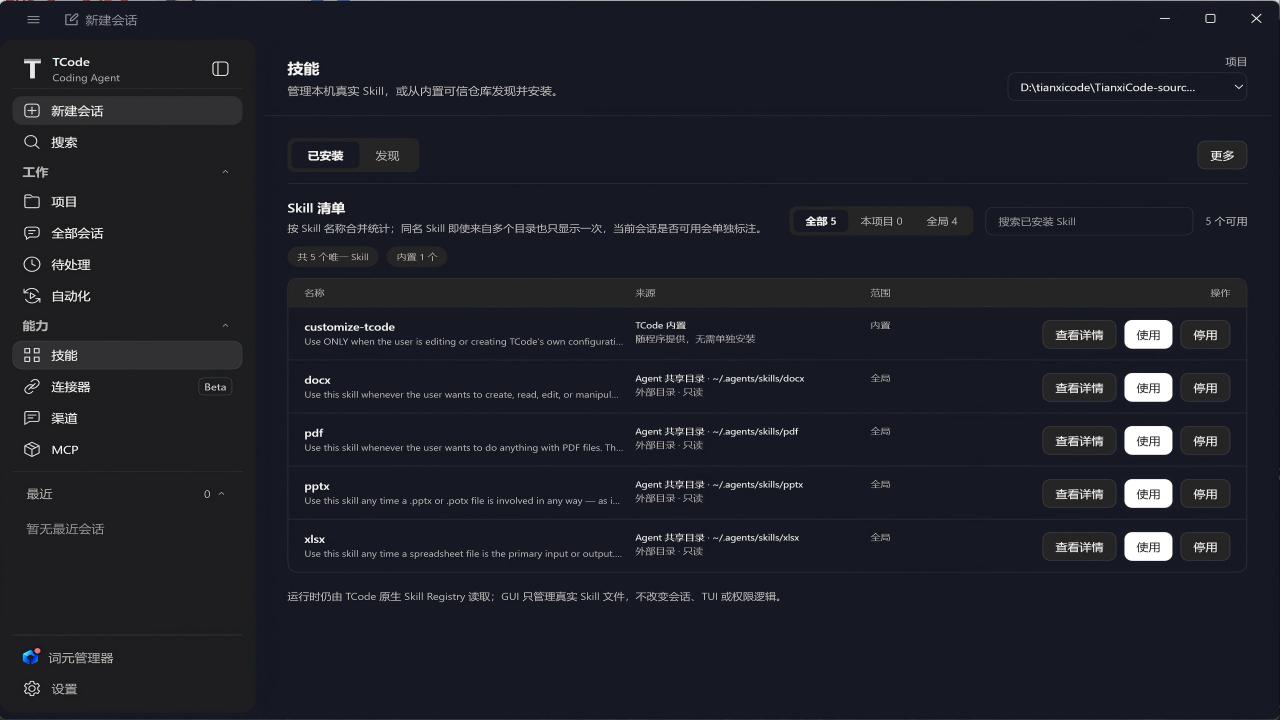Screen dimensions: 1280x720
Task: Click the magnifier icon for 搜索
Action: click(x=32, y=142)
